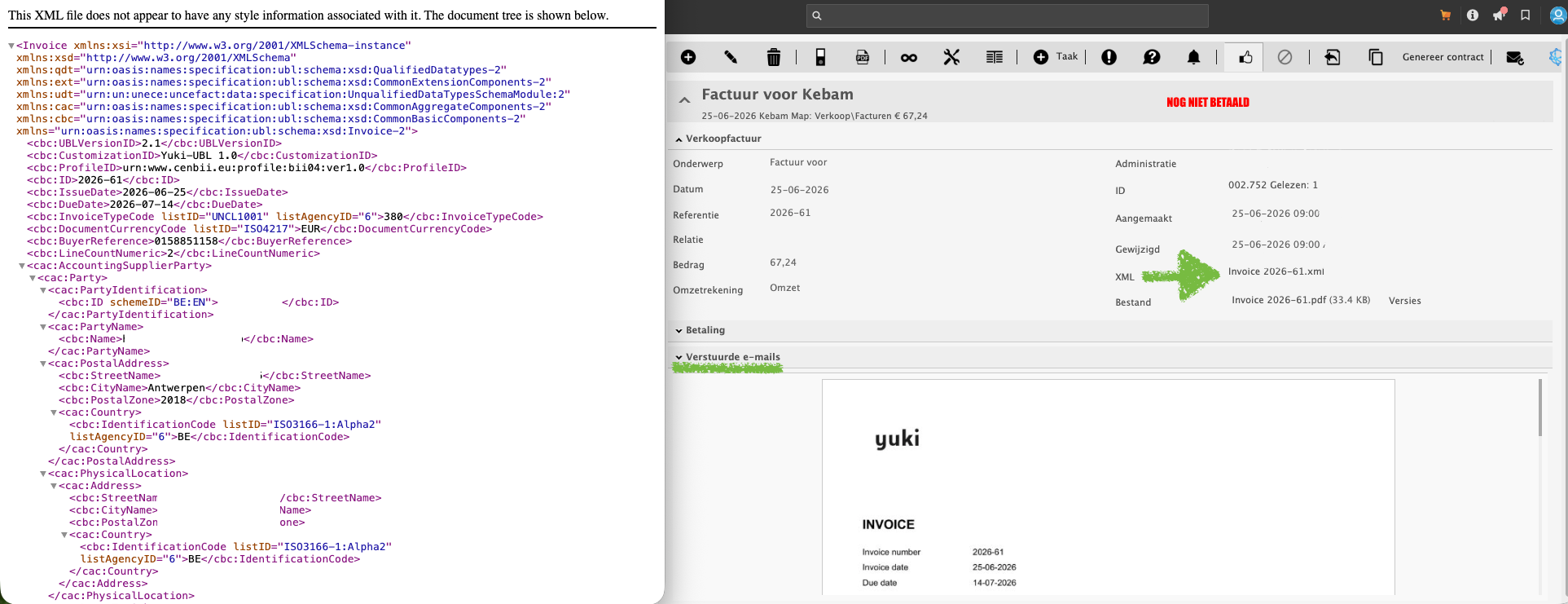Image resolution: width=1568 pixels, height=604 pixels.
Task: Click the NOG NIET BETAALD status text
Action: click(x=1208, y=102)
